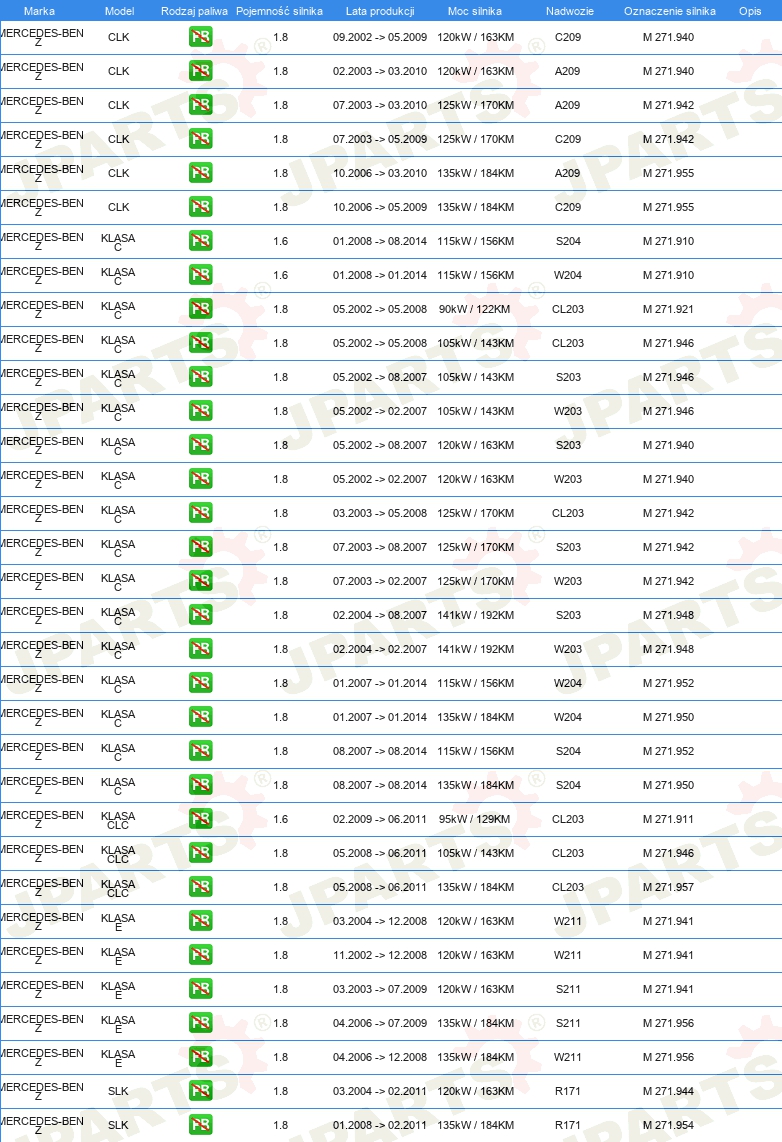Viewport: 782px width, 1142px height.
Task: Click fuel icon in CLK A209 M 271.955 row
Action: 200,173
